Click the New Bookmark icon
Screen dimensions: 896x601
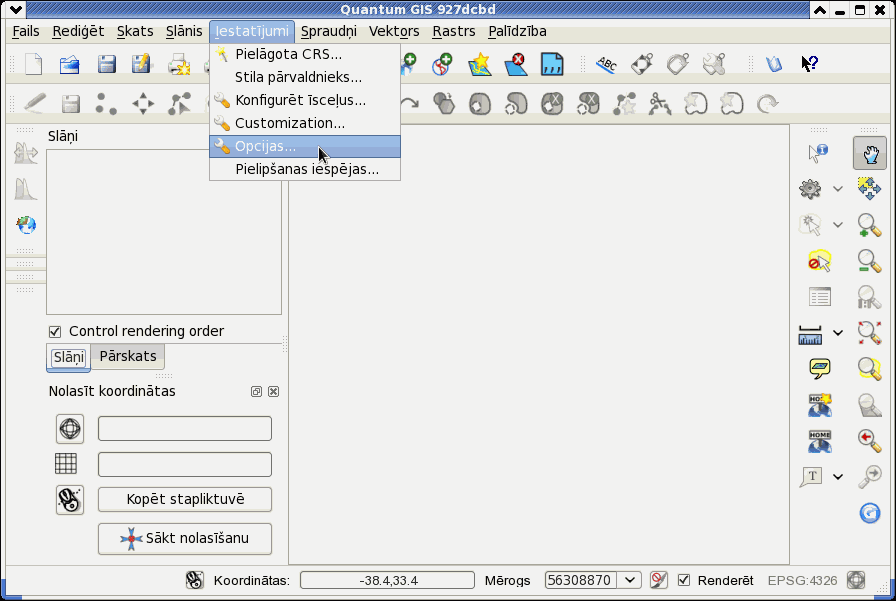coord(819,404)
